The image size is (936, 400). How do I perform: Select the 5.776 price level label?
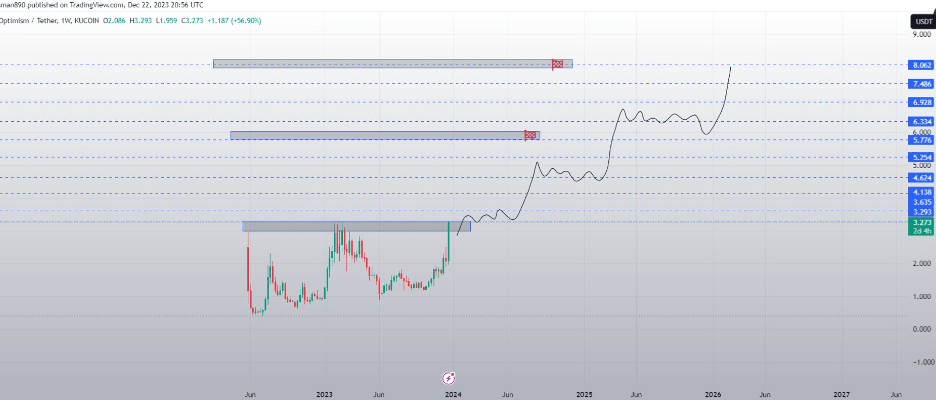[x=919, y=140]
